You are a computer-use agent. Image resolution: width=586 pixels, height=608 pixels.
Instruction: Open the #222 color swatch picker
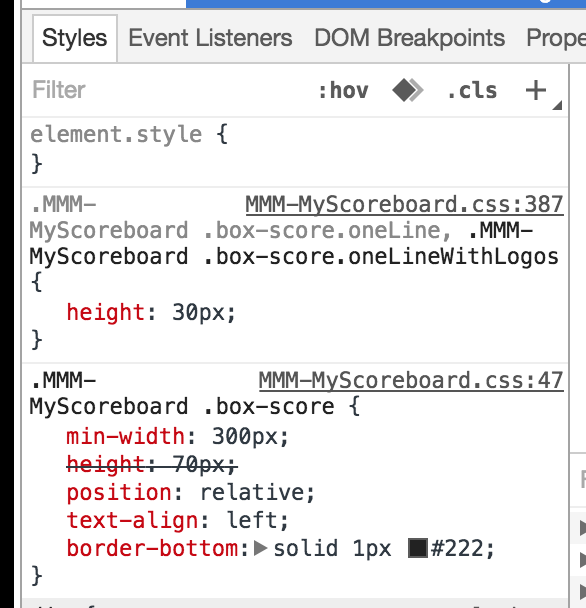click(418, 548)
